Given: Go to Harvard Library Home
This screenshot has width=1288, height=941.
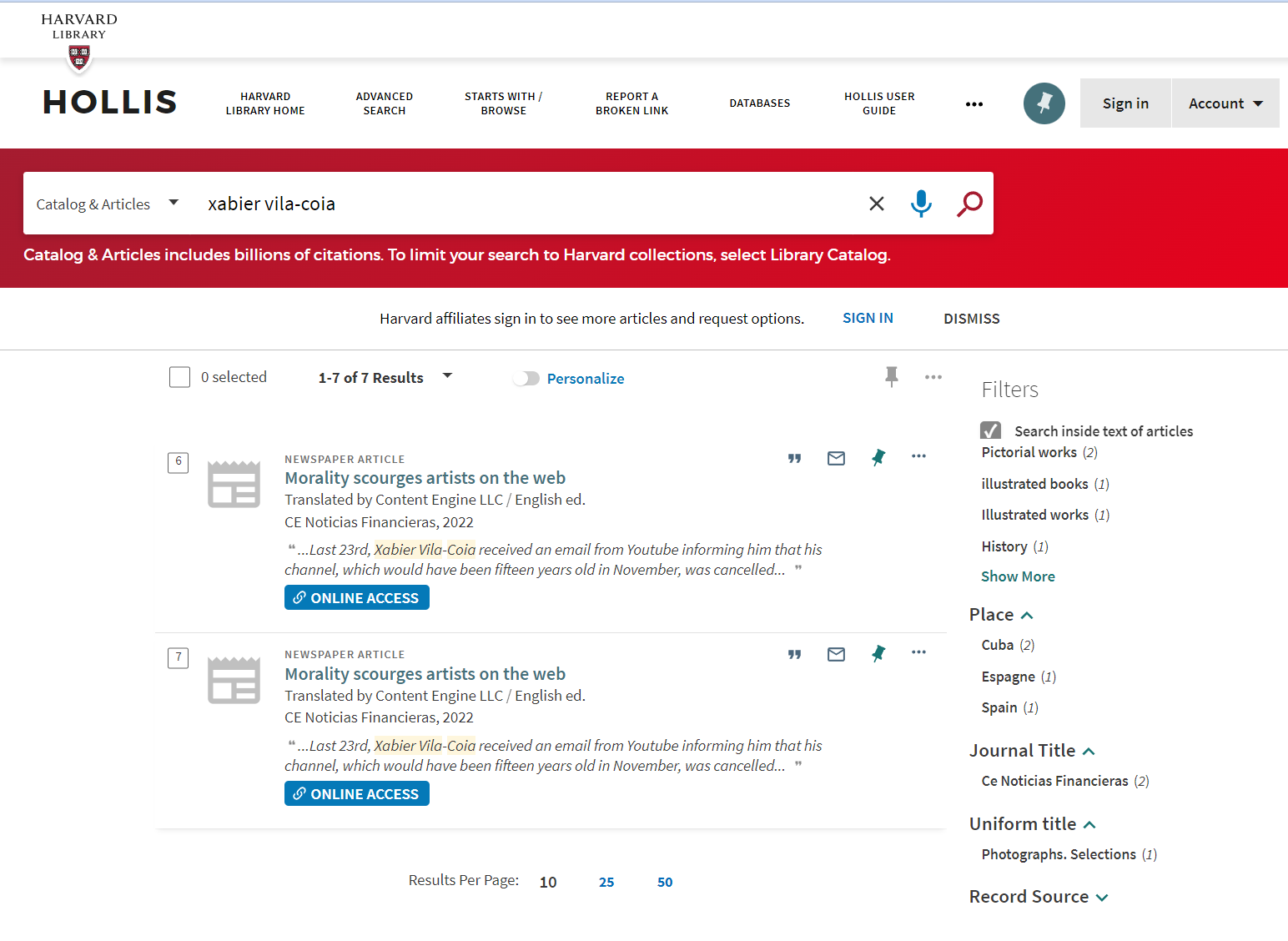Looking at the screenshot, I should point(265,103).
